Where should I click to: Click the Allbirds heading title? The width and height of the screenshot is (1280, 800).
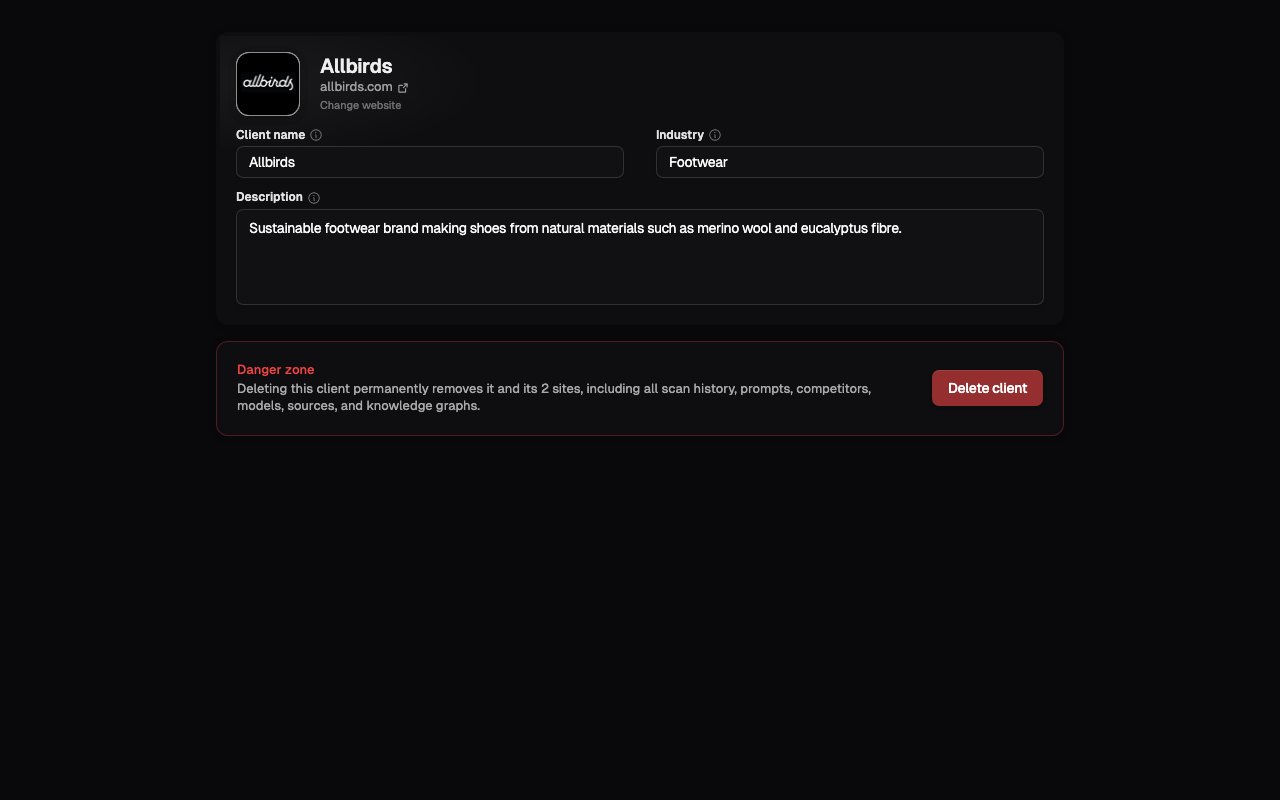(x=356, y=66)
